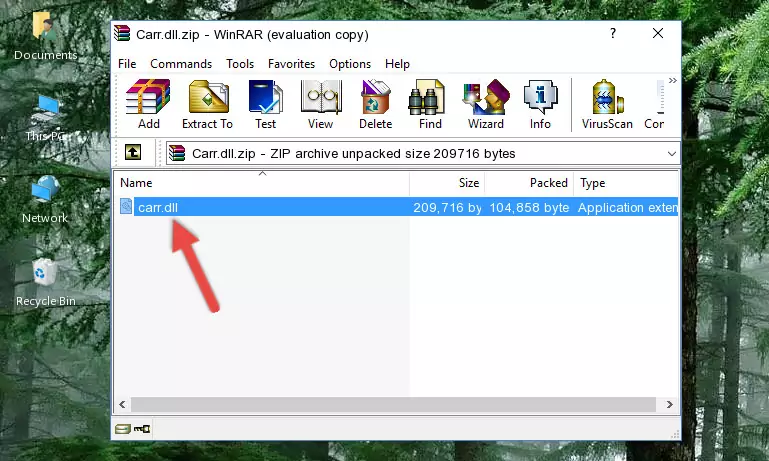This screenshot has width=769, height=461.
Task: Click the carr.dll file icon
Action: point(126,206)
